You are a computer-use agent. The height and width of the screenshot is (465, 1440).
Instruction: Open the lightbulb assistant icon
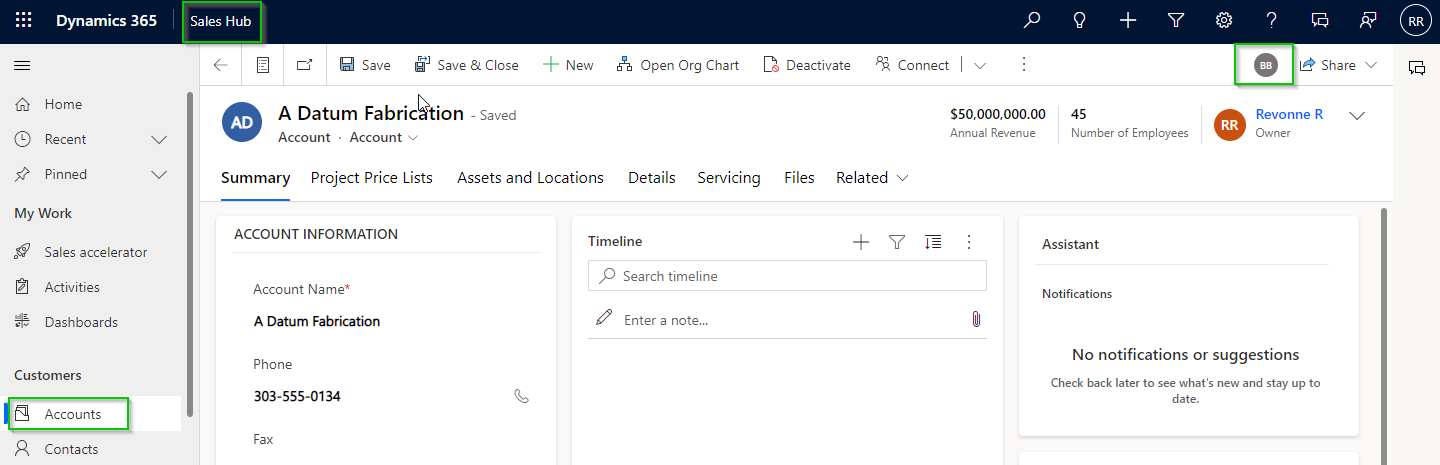[1080, 21]
